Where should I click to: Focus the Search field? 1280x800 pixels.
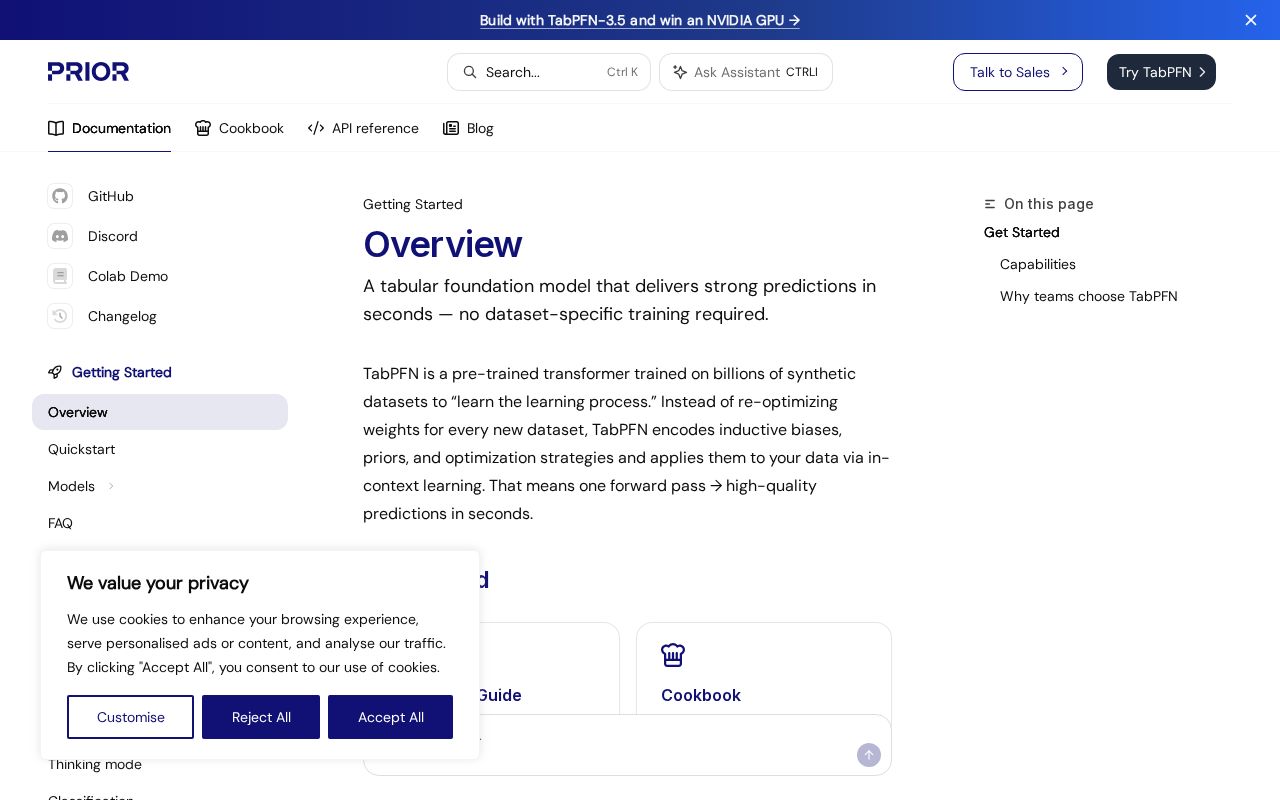point(549,72)
